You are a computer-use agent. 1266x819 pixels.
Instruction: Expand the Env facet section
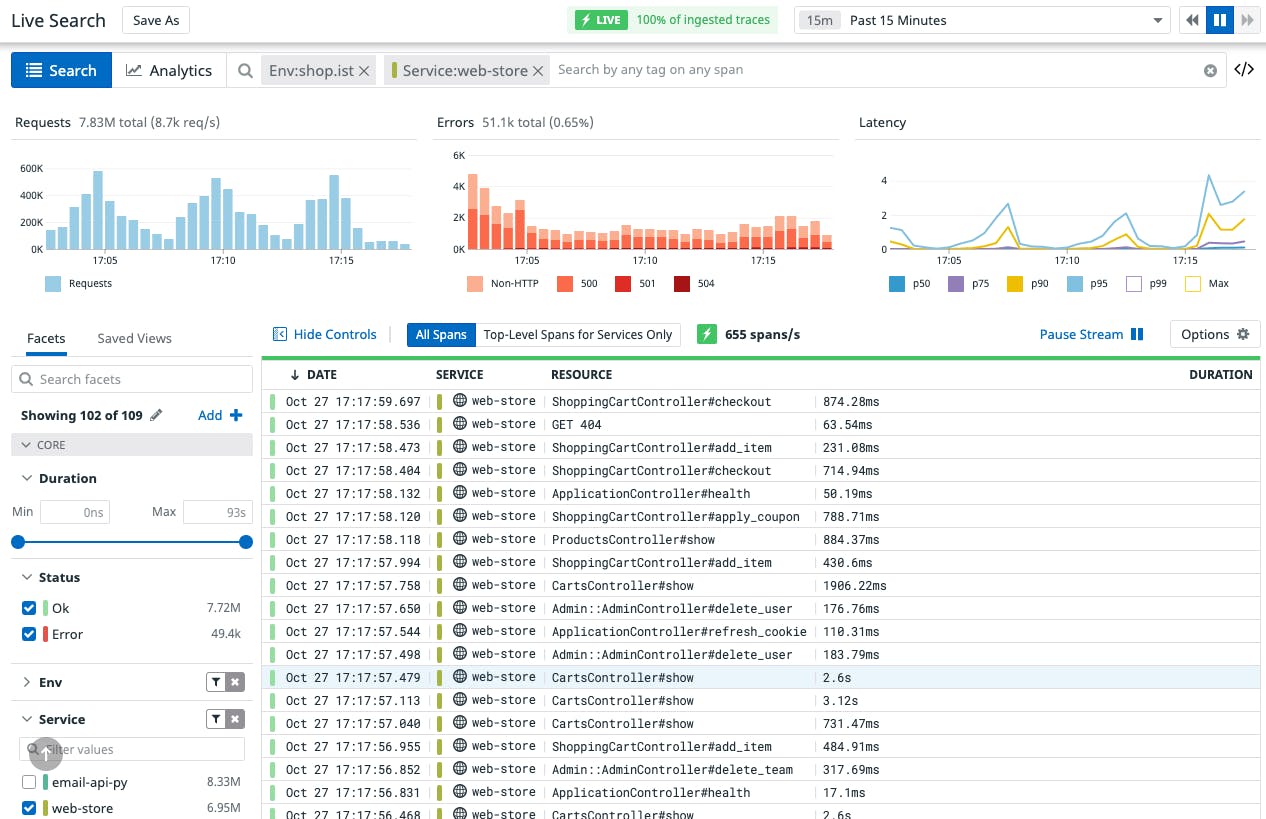pyautogui.click(x=27, y=682)
